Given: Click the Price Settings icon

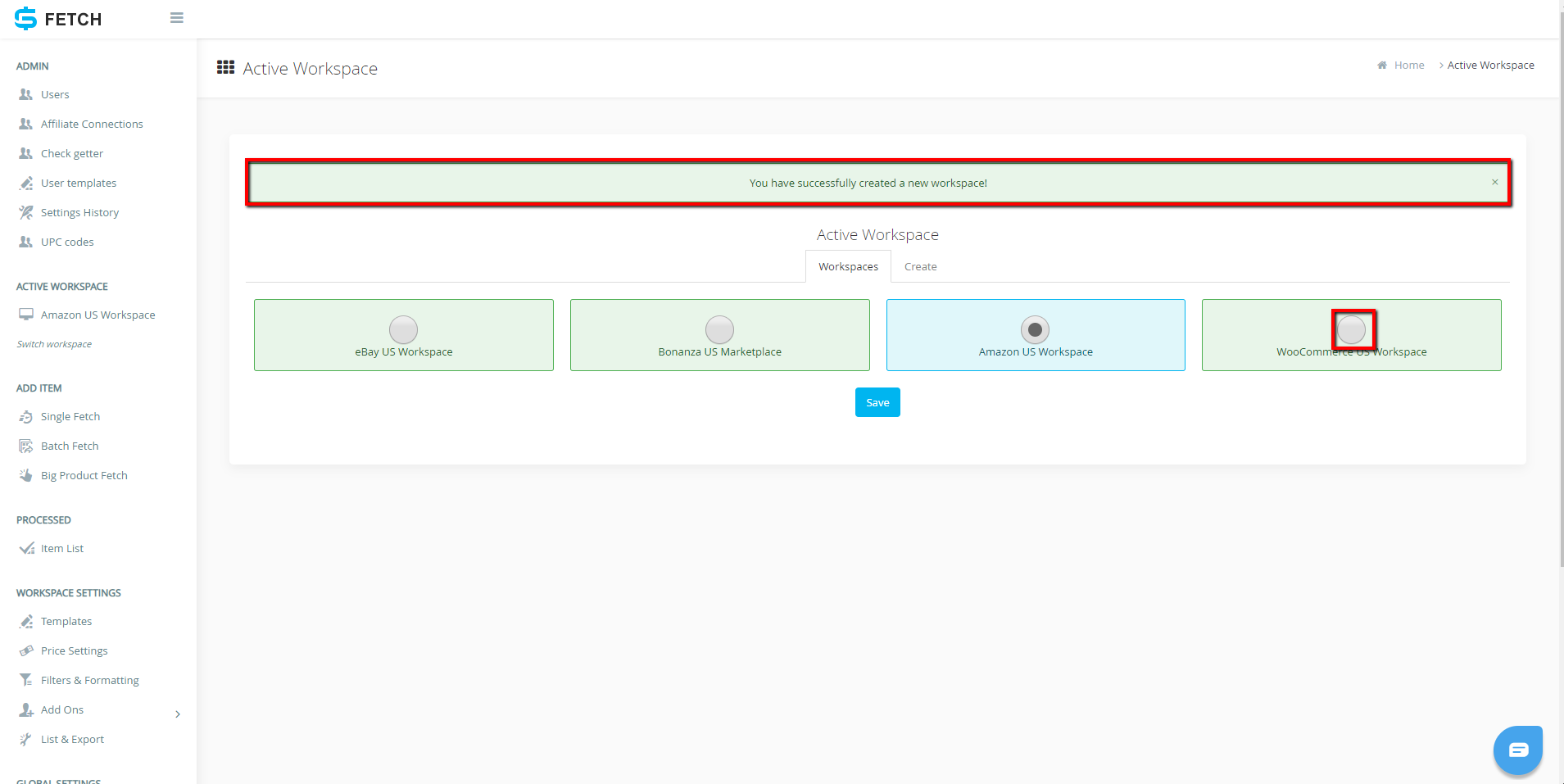Looking at the screenshot, I should pos(26,650).
